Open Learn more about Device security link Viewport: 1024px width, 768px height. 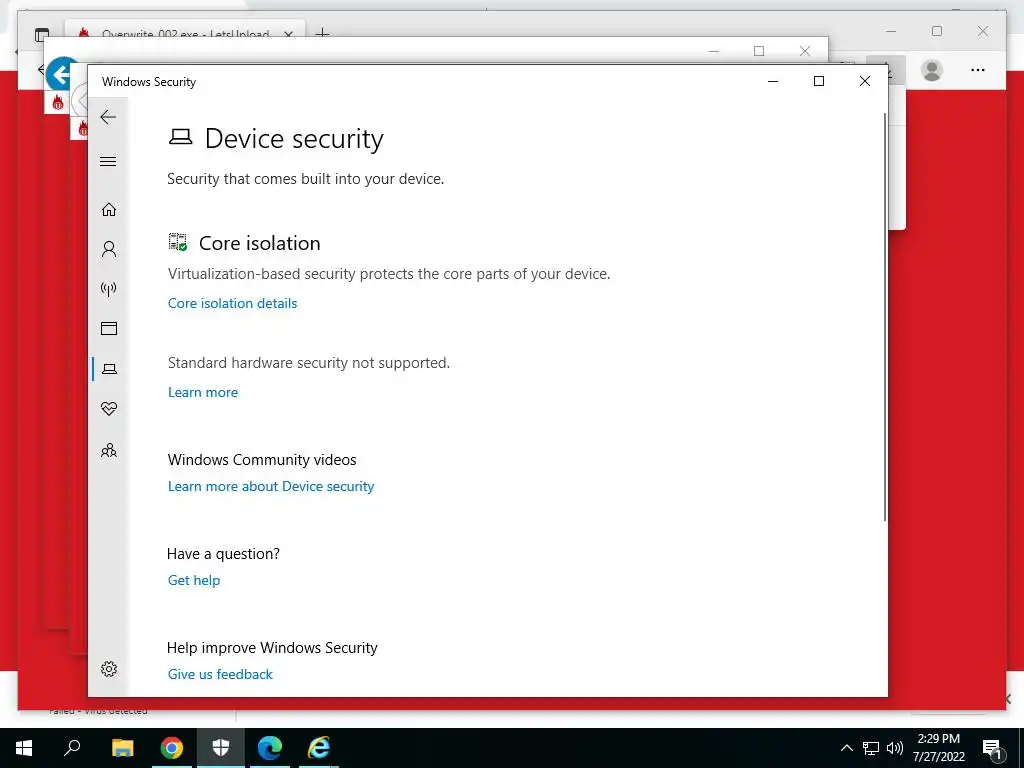[x=271, y=486]
